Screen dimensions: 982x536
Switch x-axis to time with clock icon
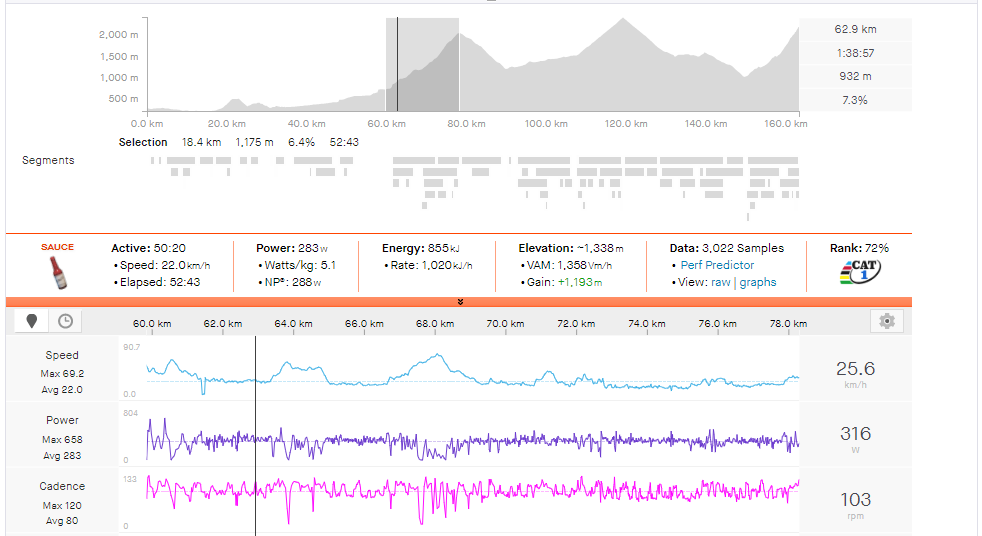65,321
